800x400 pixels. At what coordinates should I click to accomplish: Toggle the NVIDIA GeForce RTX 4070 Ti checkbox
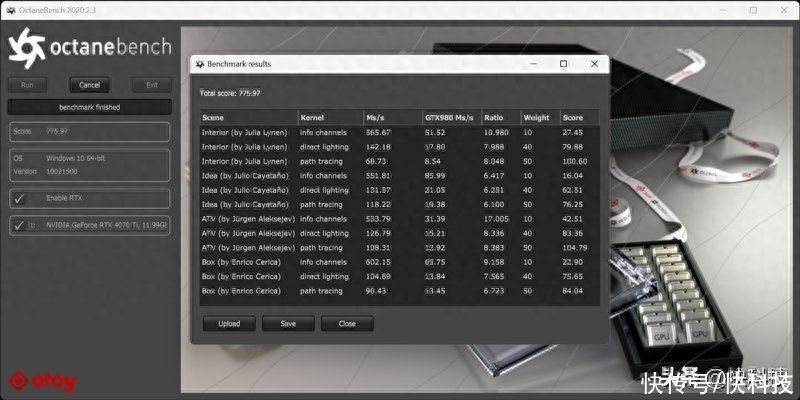(x=19, y=225)
